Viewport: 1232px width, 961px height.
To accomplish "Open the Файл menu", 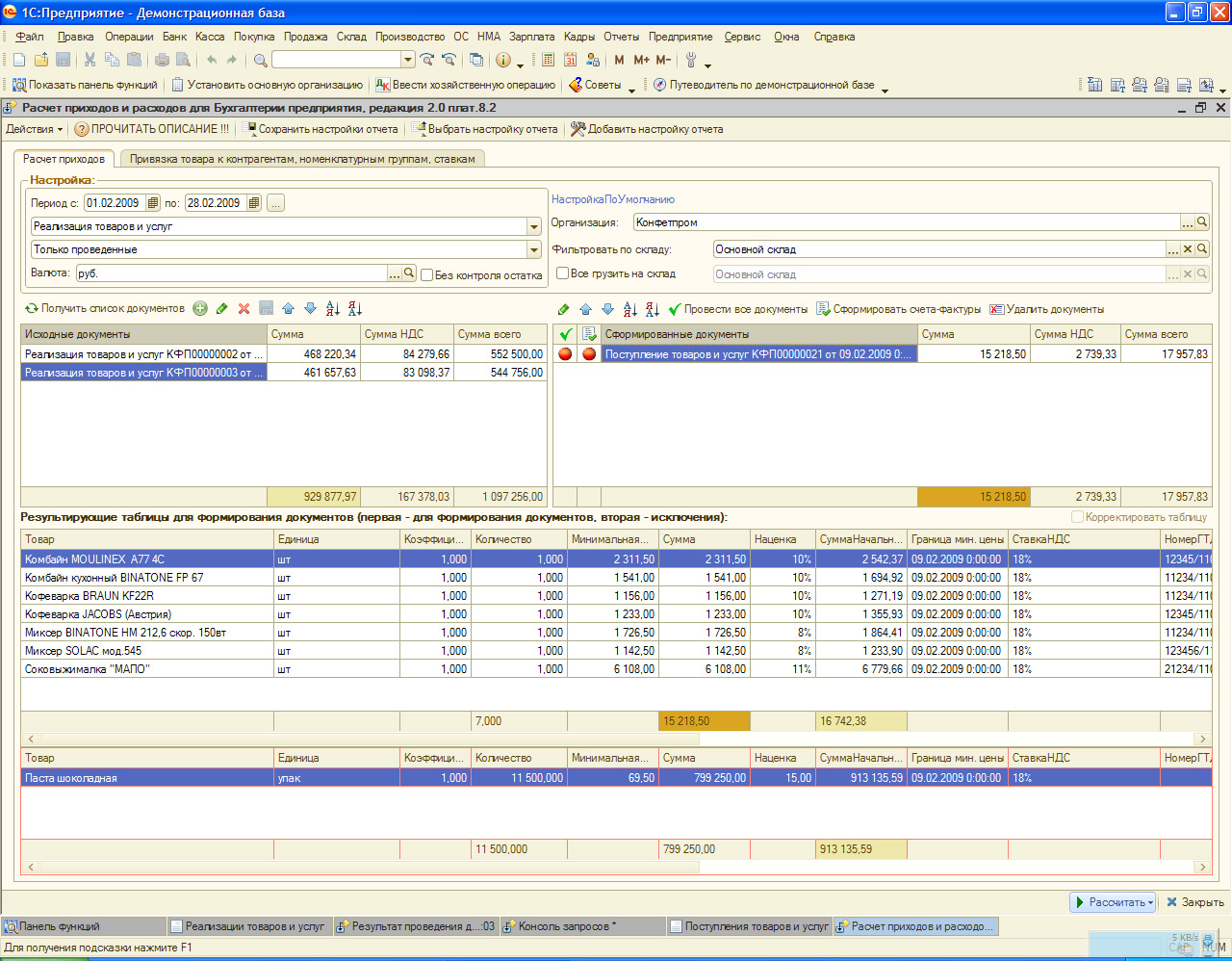I will (30, 37).
